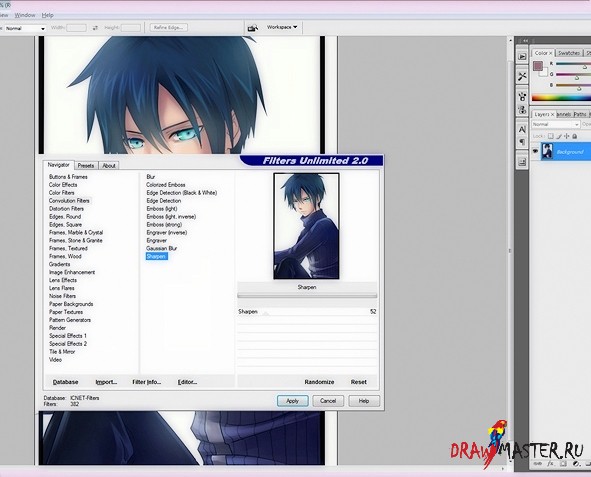Switch to the Channels tab
591x477 pixels.
coord(564,114)
